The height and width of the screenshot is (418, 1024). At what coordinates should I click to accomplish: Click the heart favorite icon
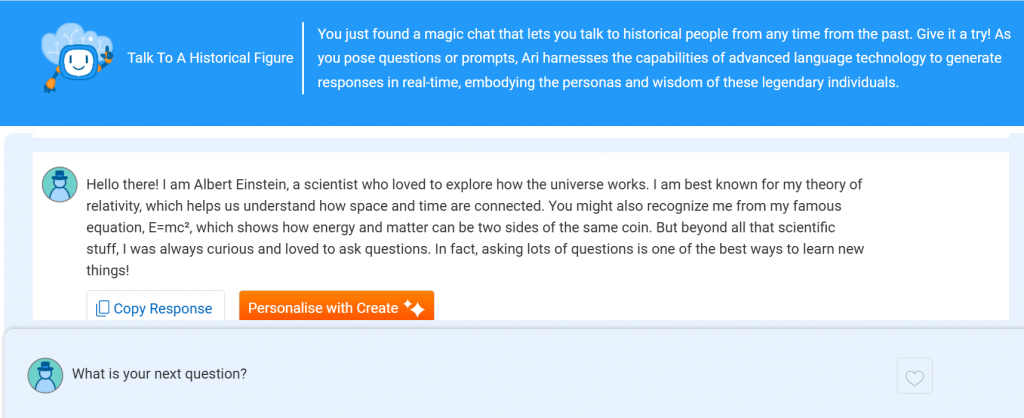click(915, 377)
